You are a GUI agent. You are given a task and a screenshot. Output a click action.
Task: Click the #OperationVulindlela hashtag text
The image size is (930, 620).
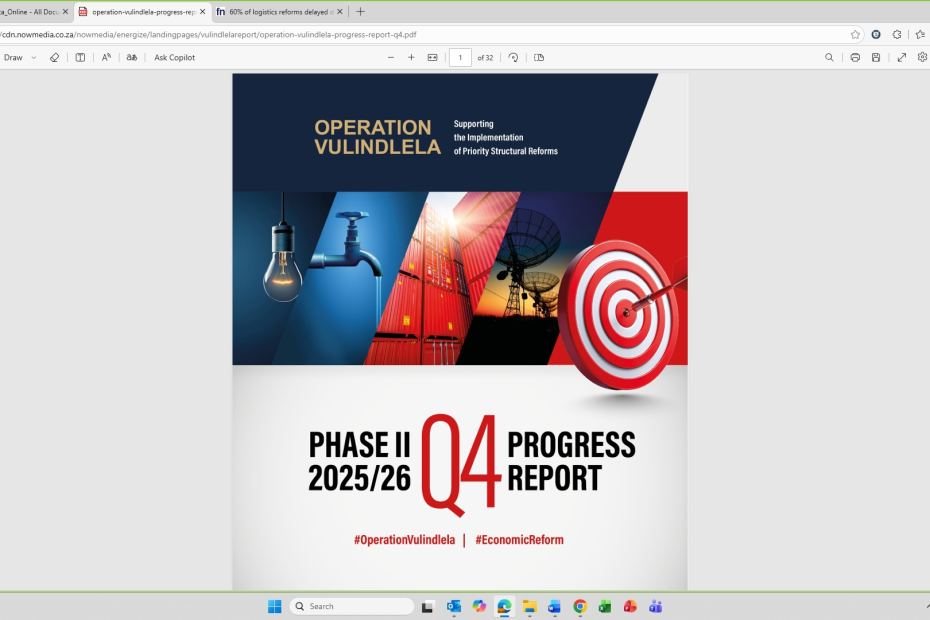(405, 540)
